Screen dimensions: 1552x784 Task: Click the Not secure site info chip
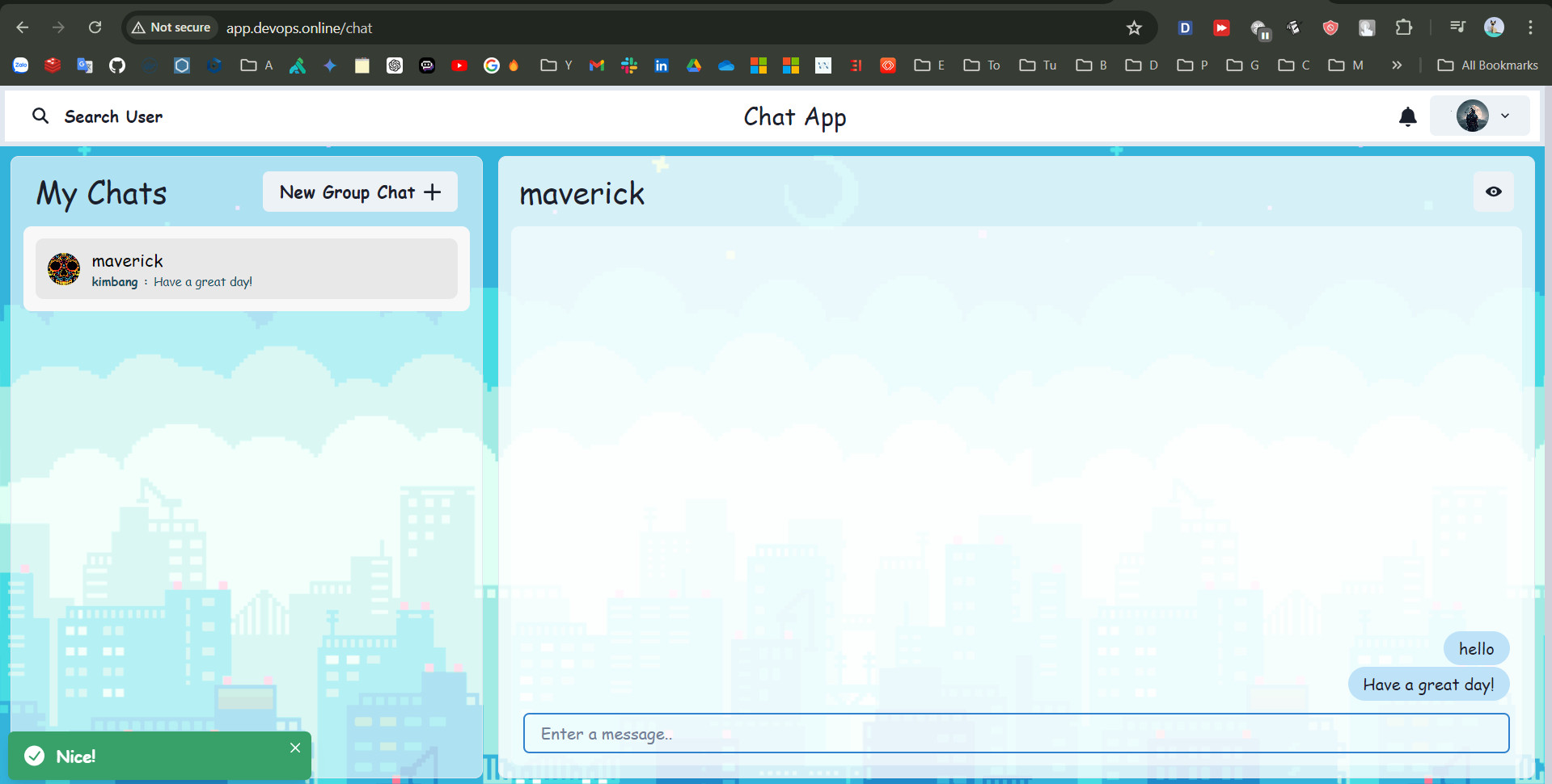click(171, 27)
